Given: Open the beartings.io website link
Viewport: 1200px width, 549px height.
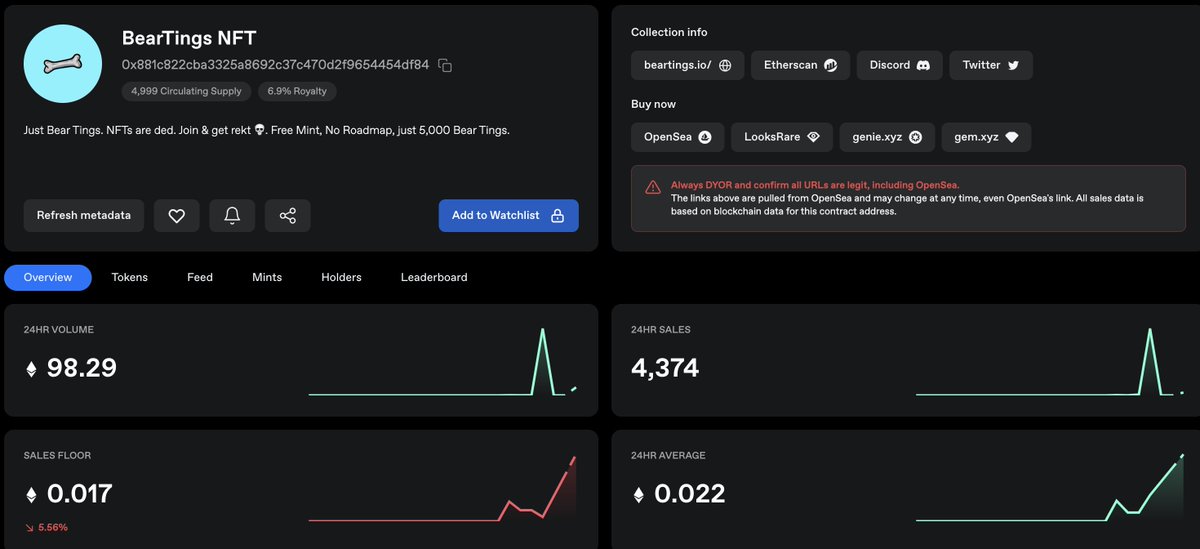Looking at the screenshot, I should (x=687, y=65).
